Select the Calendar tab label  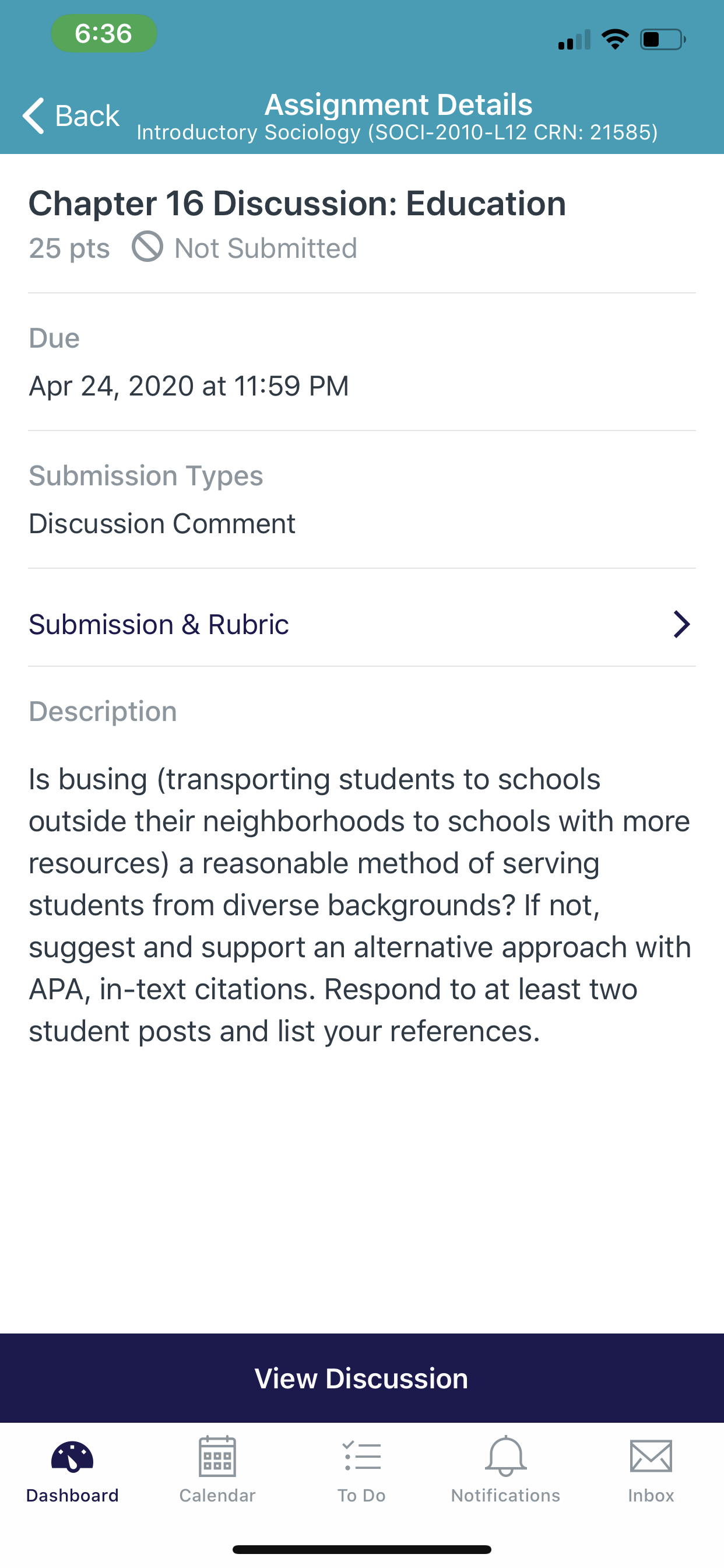tap(217, 1496)
